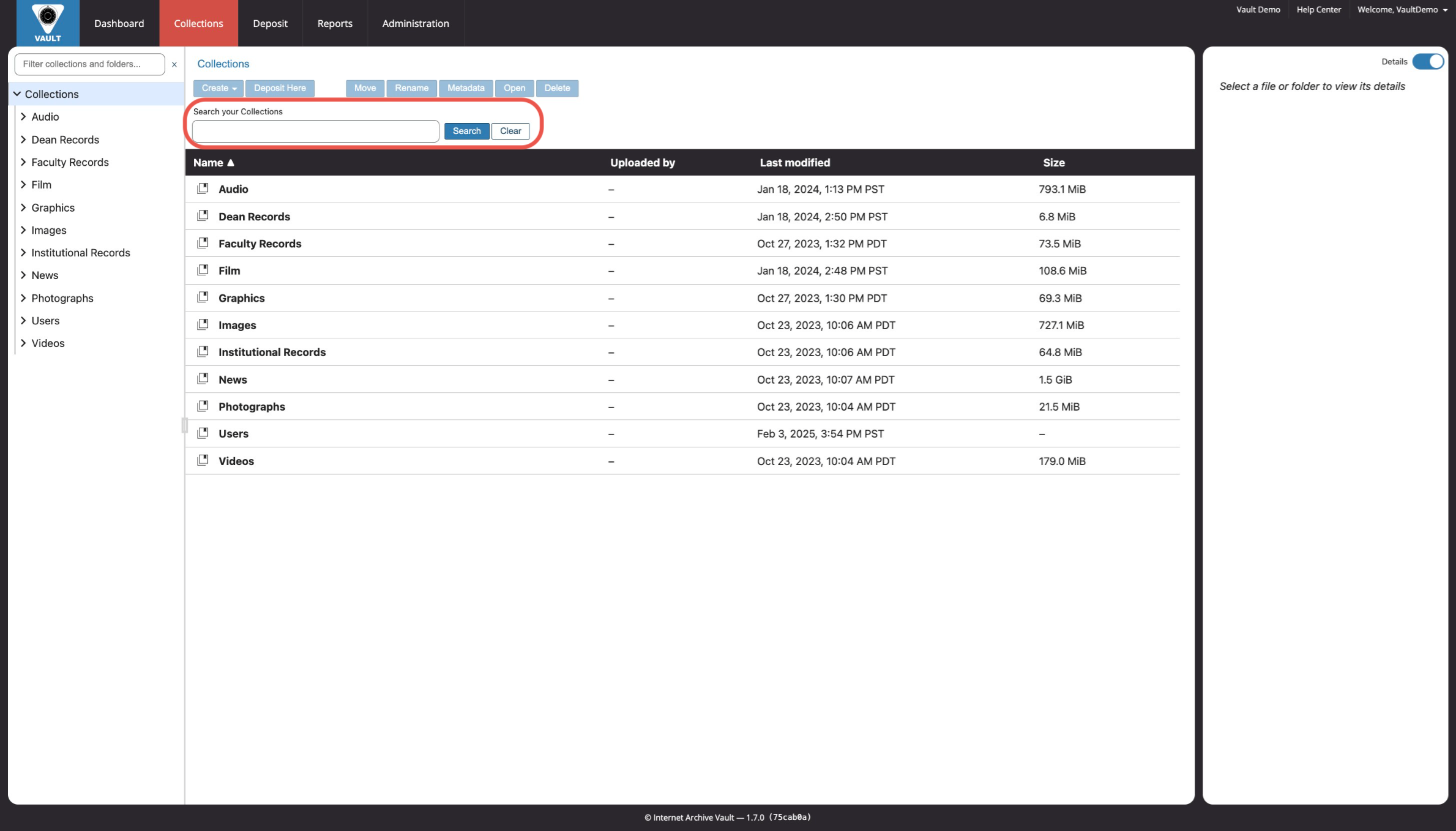Screen dimensions: 1456x831
Task: Select the Collections nav tab
Action: click(198, 23)
